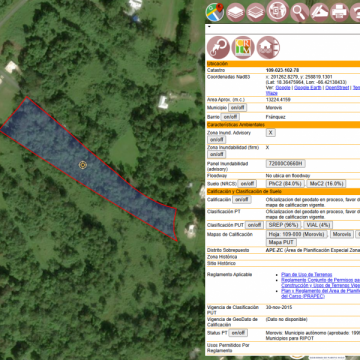The height and width of the screenshot is (360, 360).
Task: Click the circular arrow pointer icon
Action: 218,47
